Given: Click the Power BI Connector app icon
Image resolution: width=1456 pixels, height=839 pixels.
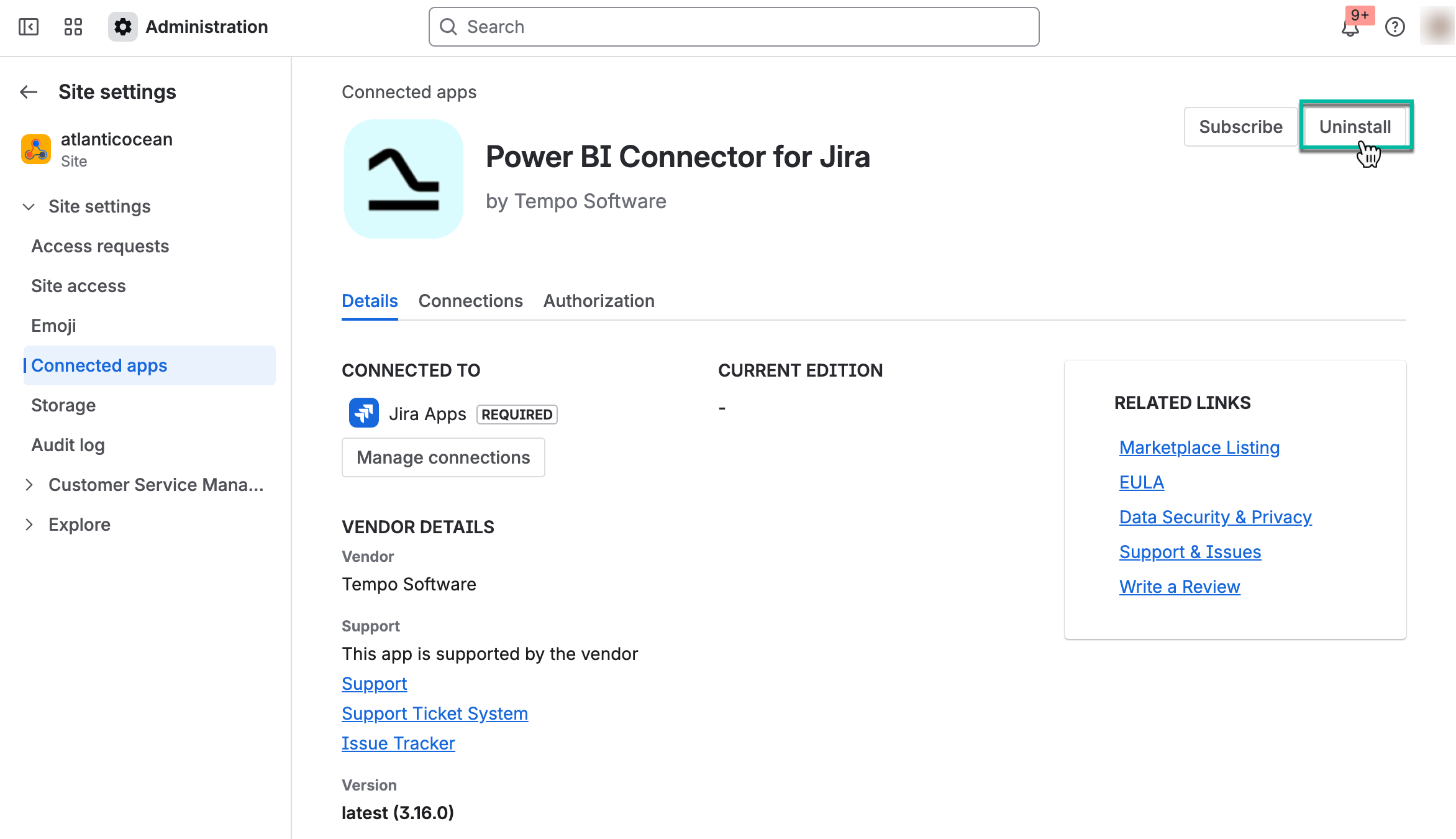Looking at the screenshot, I should tap(404, 178).
